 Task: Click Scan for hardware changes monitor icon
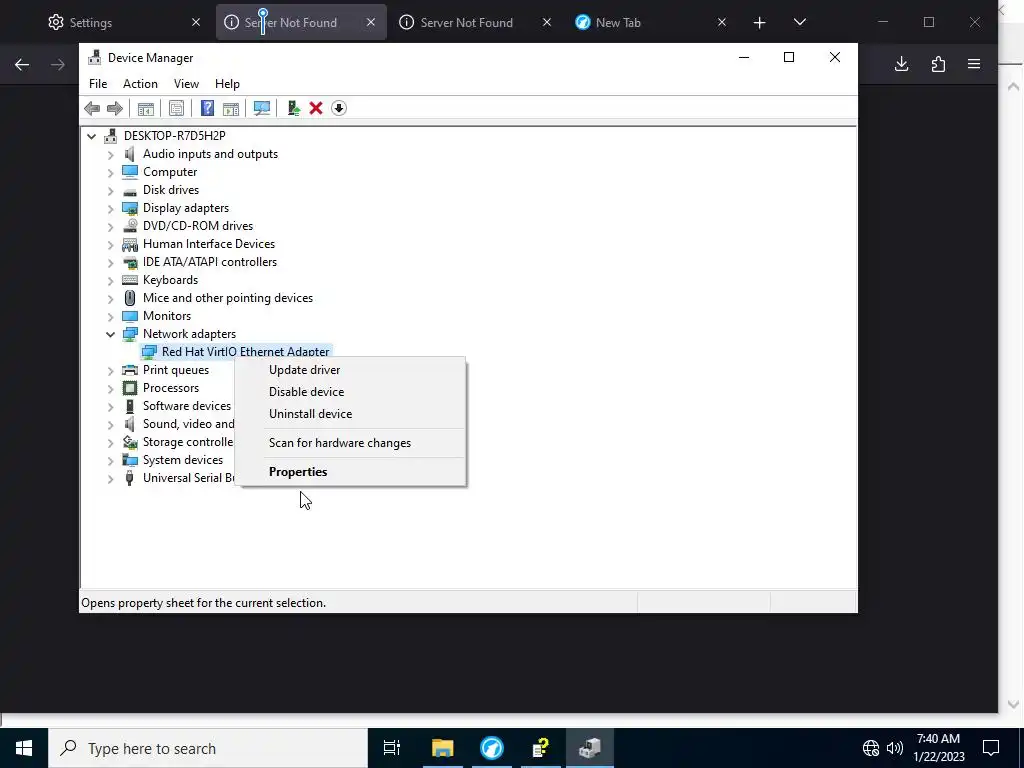point(262,108)
